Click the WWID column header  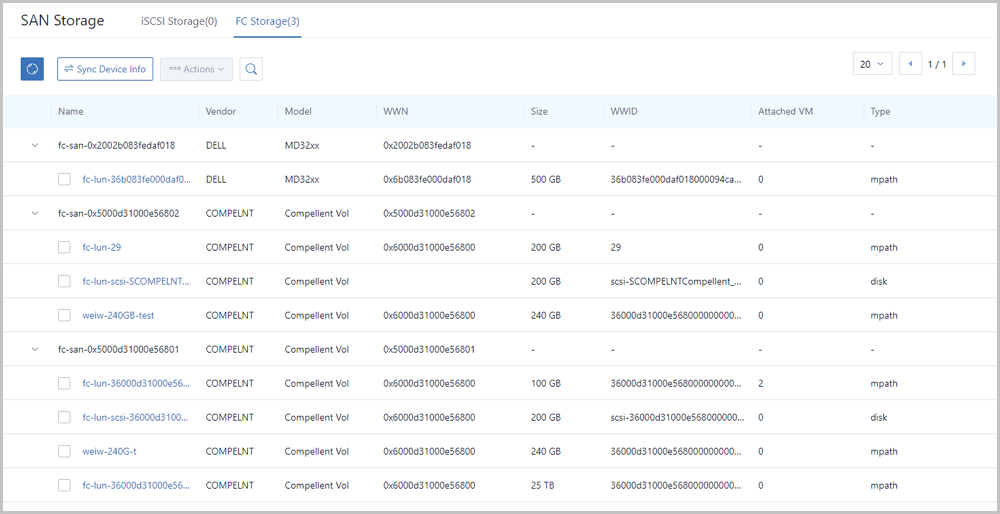pos(624,112)
